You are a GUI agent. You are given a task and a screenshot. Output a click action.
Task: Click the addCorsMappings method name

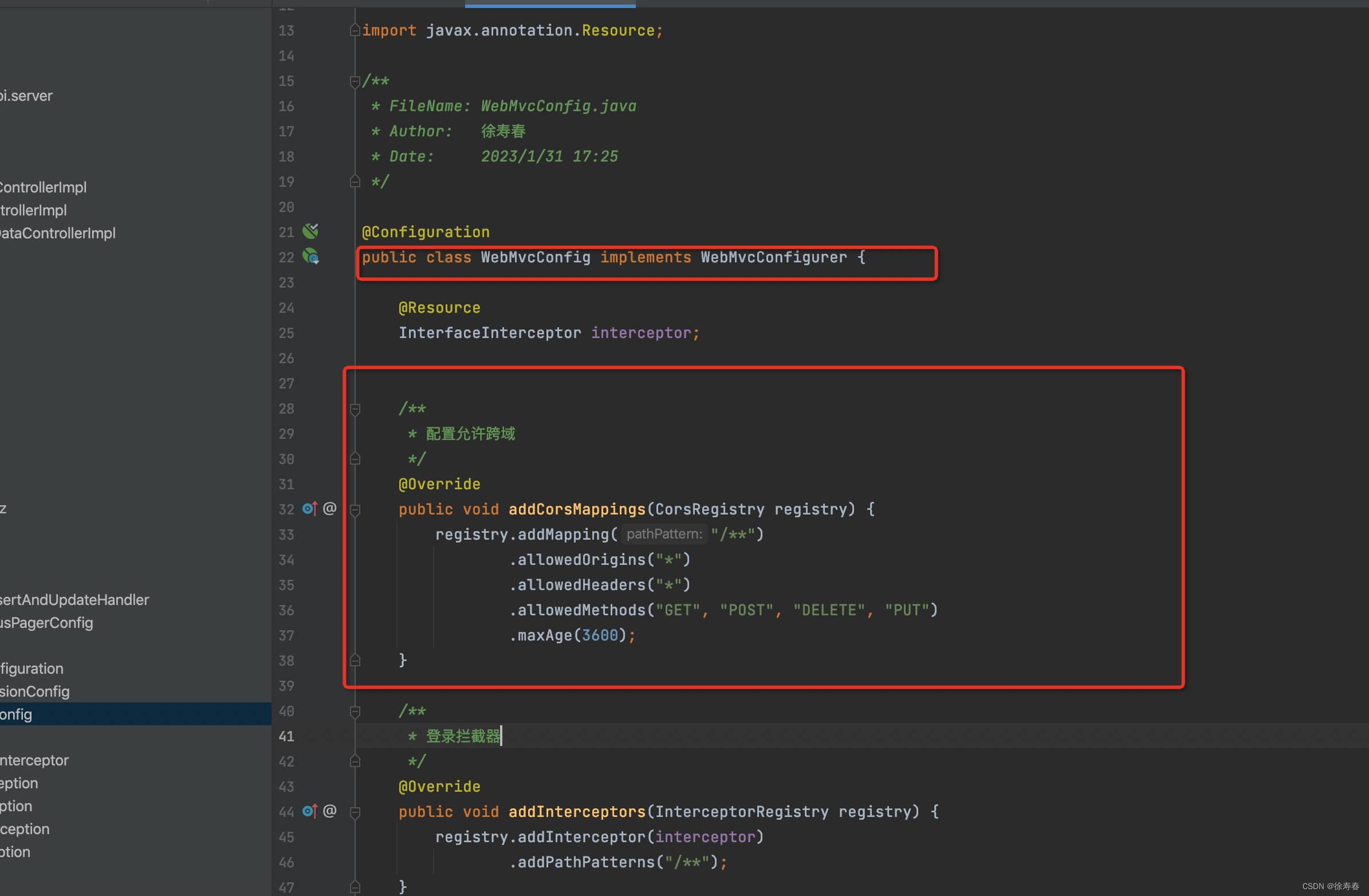click(x=577, y=509)
